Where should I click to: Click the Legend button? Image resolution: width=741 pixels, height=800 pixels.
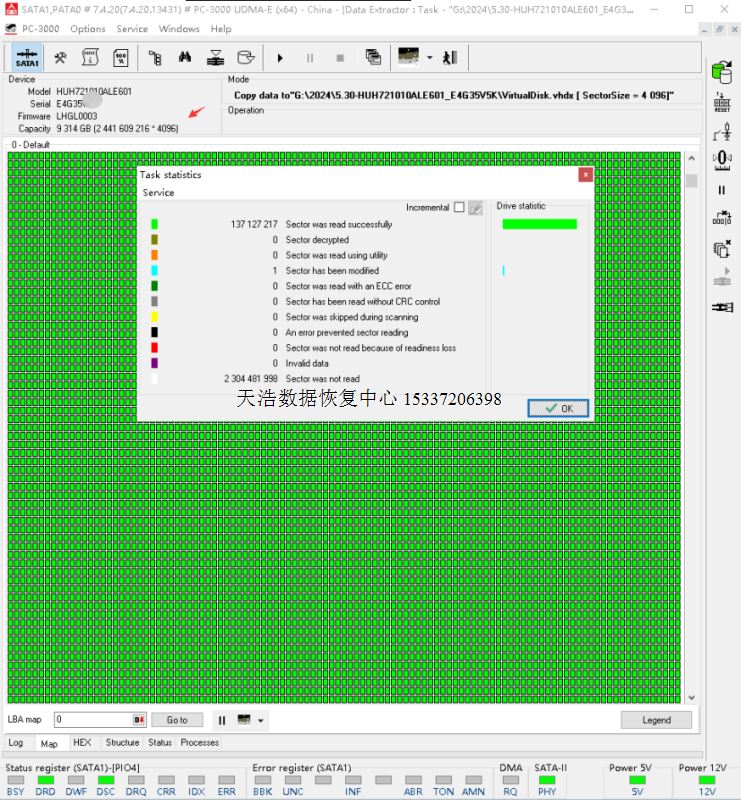[656, 720]
